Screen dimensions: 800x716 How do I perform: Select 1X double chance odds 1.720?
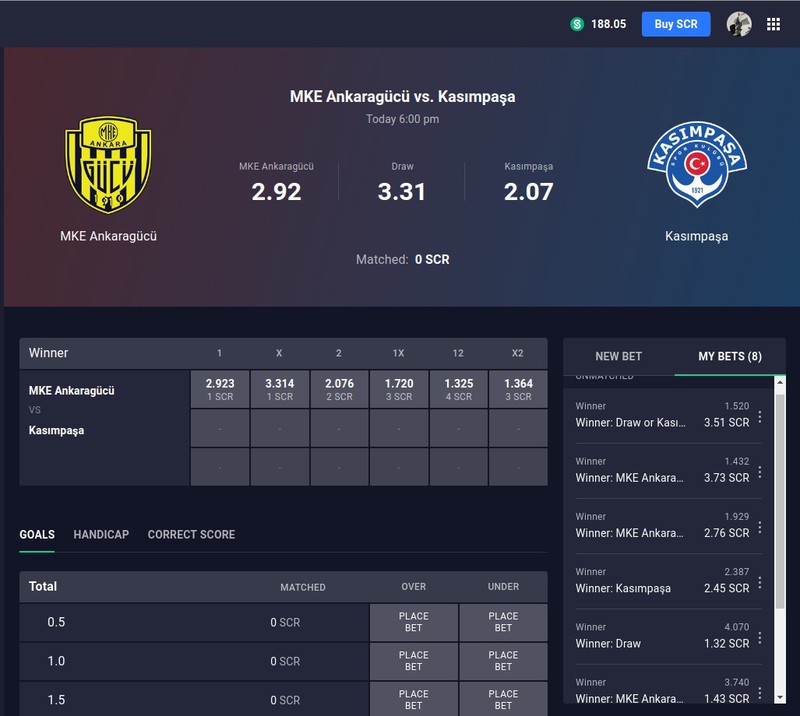tap(399, 389)
